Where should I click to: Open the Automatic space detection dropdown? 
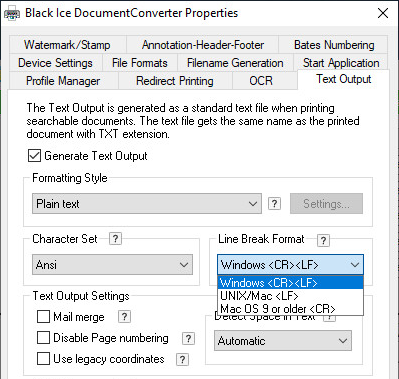[283, 341]
